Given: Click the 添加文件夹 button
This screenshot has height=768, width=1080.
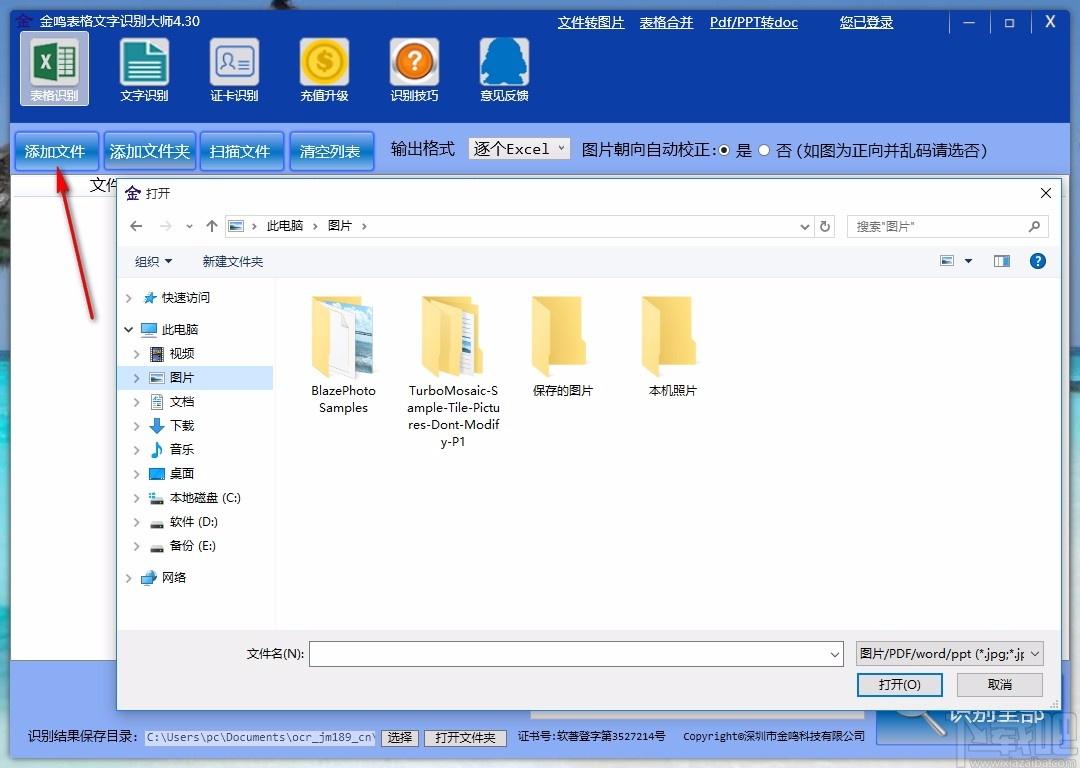Looking at the screenshot, I should click(149, 151).
